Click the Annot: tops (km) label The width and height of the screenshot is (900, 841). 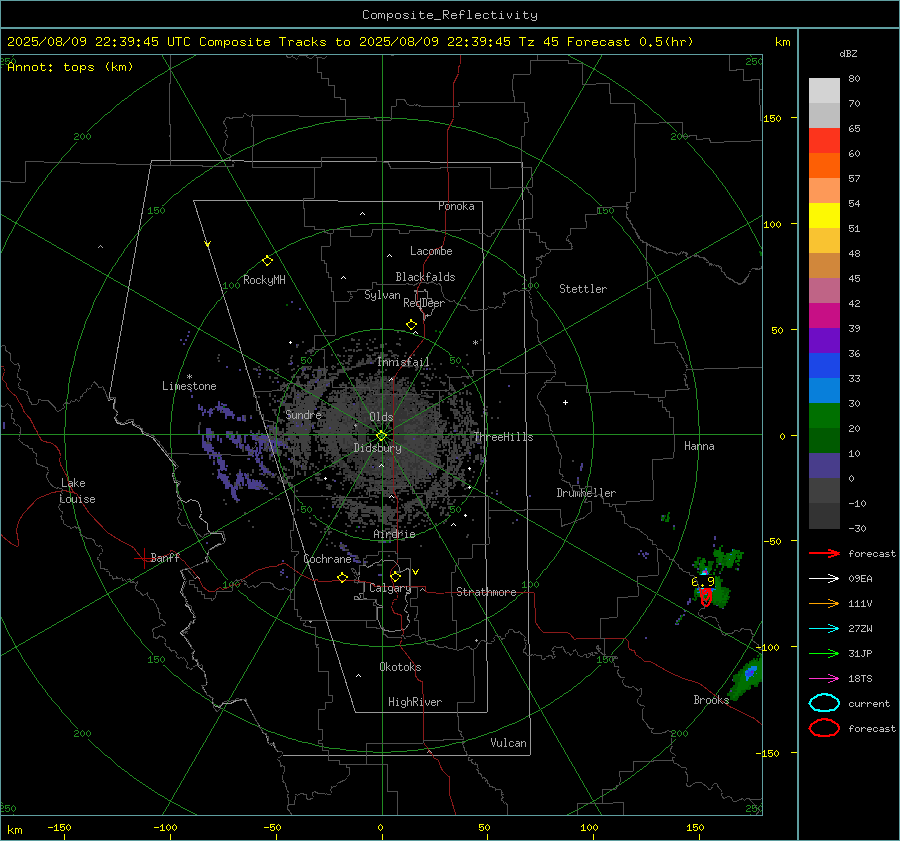[x=70, y=67]
